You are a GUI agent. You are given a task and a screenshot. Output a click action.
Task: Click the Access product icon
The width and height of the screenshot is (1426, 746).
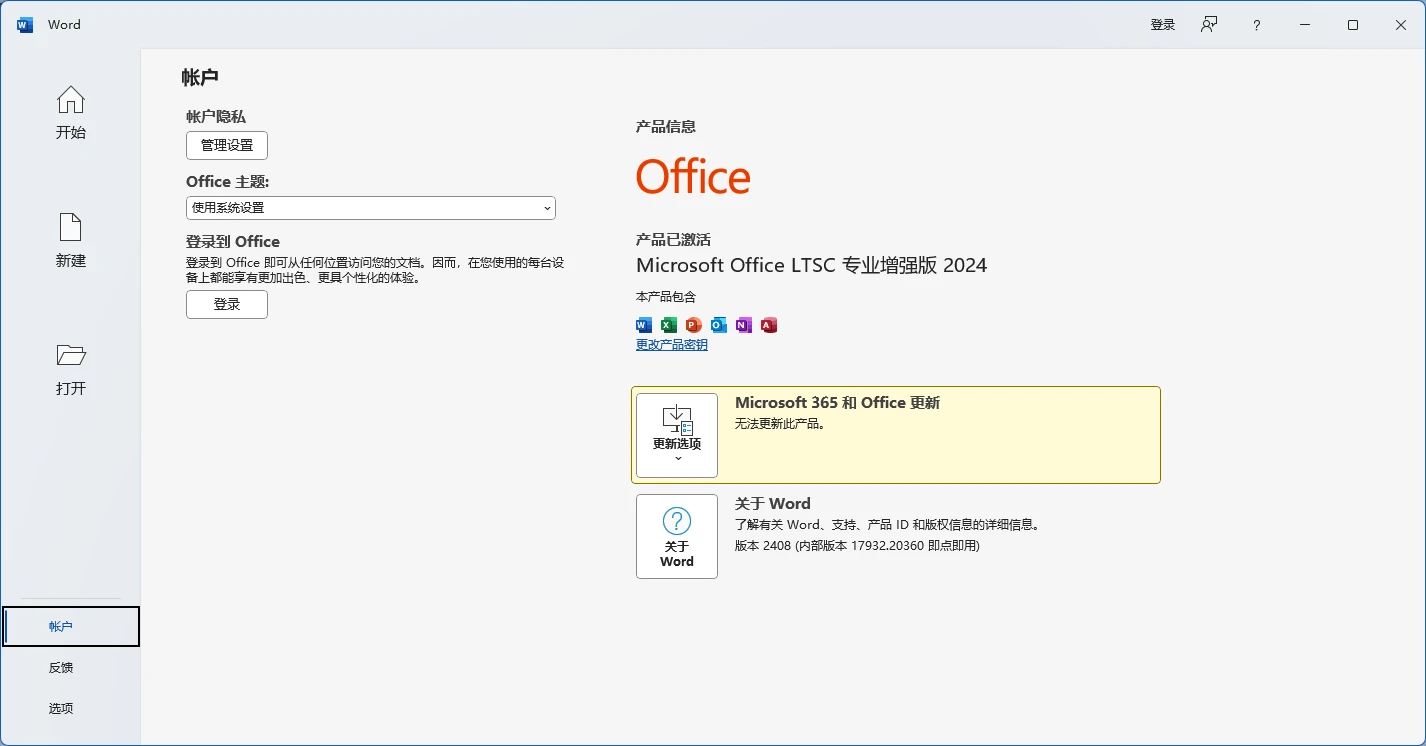pos(769,325)
